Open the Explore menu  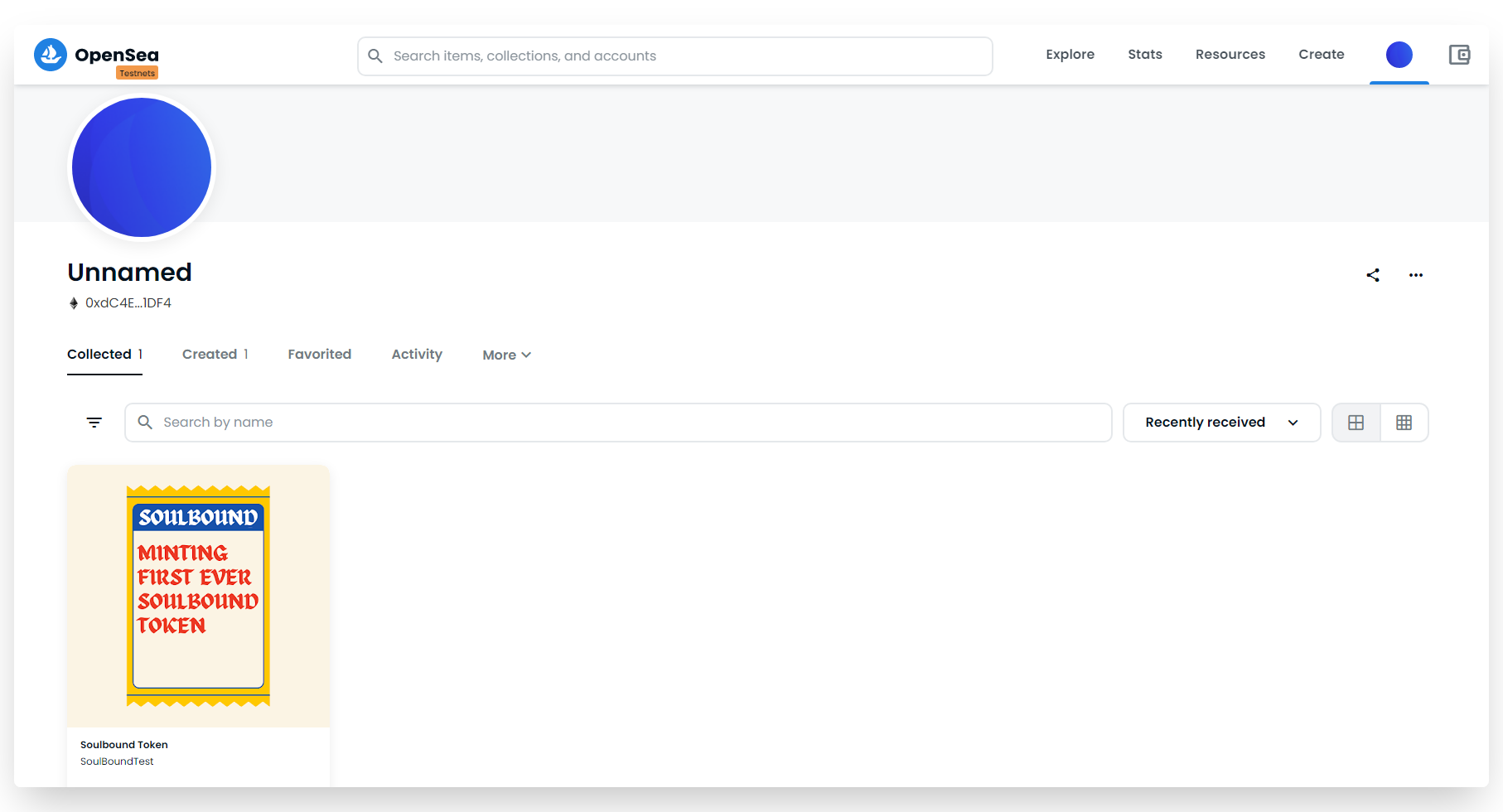1070,55
